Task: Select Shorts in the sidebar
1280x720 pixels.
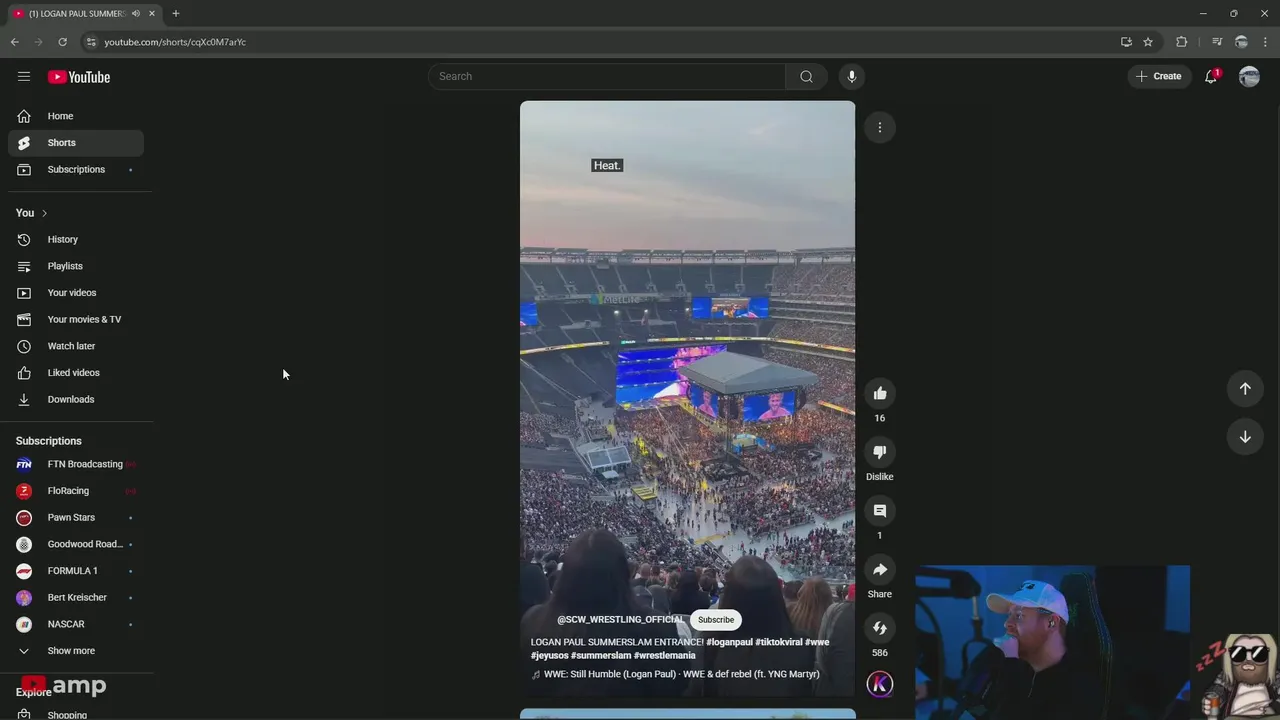Action: point(76,143)
